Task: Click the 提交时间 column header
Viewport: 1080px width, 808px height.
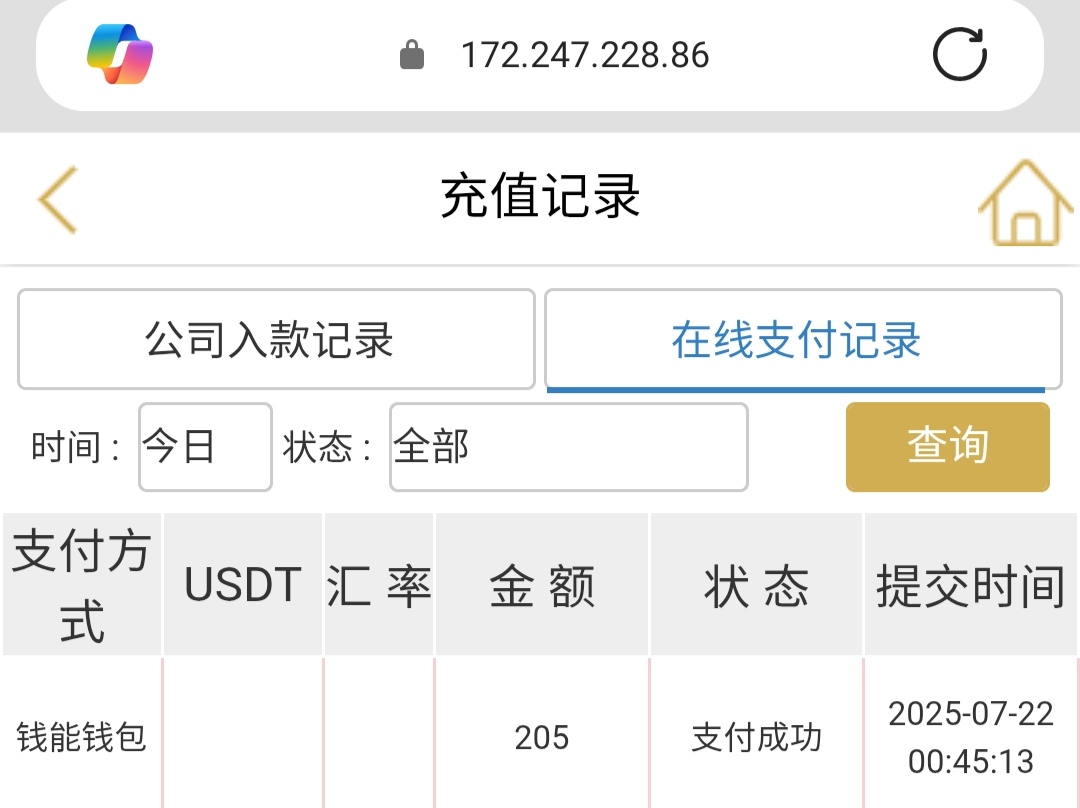Action: pos(970,585)
